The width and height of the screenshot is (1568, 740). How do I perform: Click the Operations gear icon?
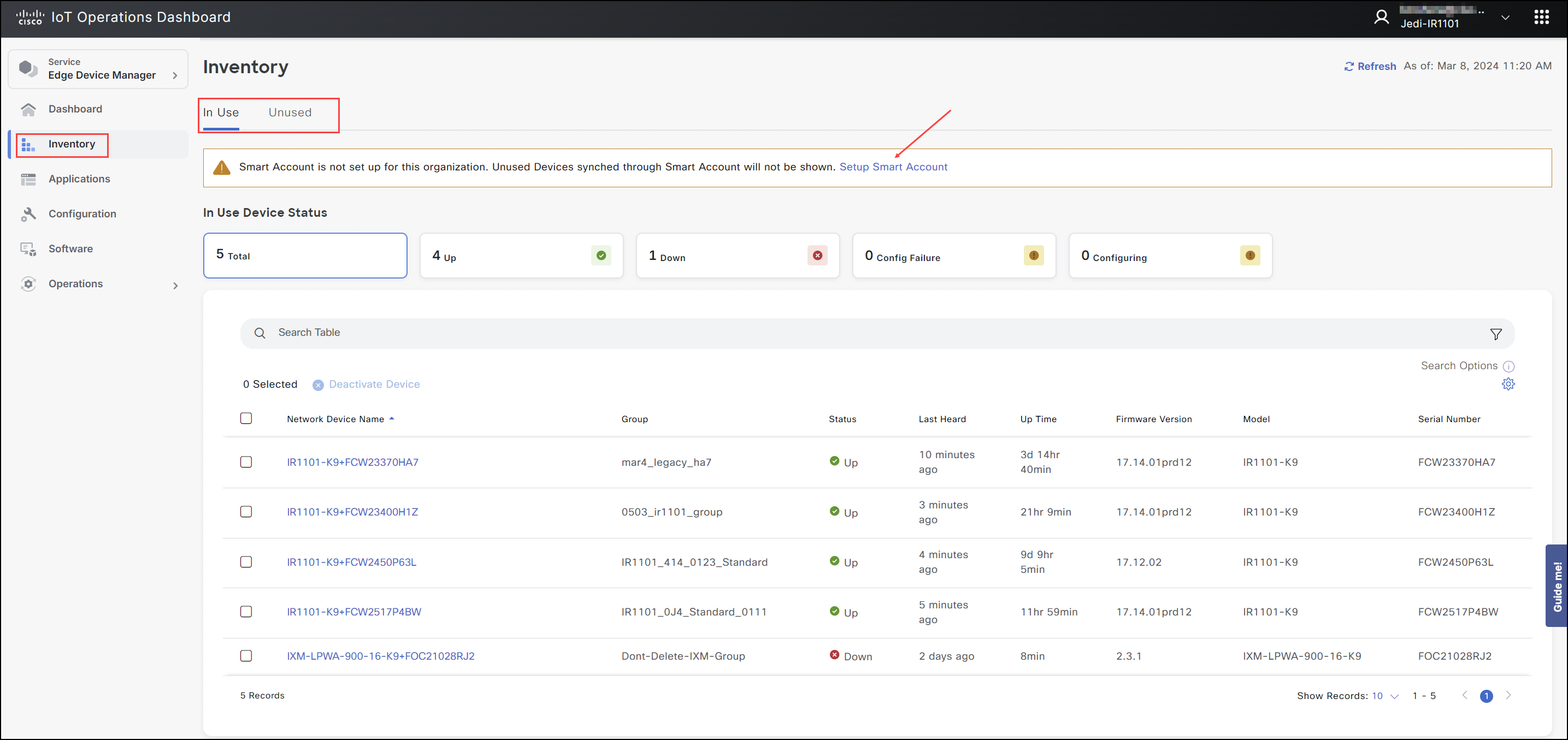pyautogui.click(x=28, y=284)
